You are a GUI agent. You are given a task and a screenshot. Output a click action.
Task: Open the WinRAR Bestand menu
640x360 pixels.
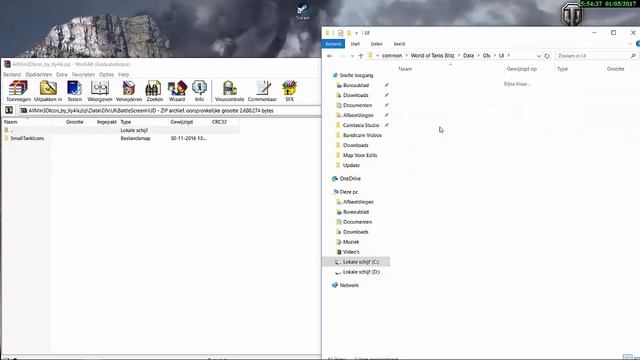[12, 75]
